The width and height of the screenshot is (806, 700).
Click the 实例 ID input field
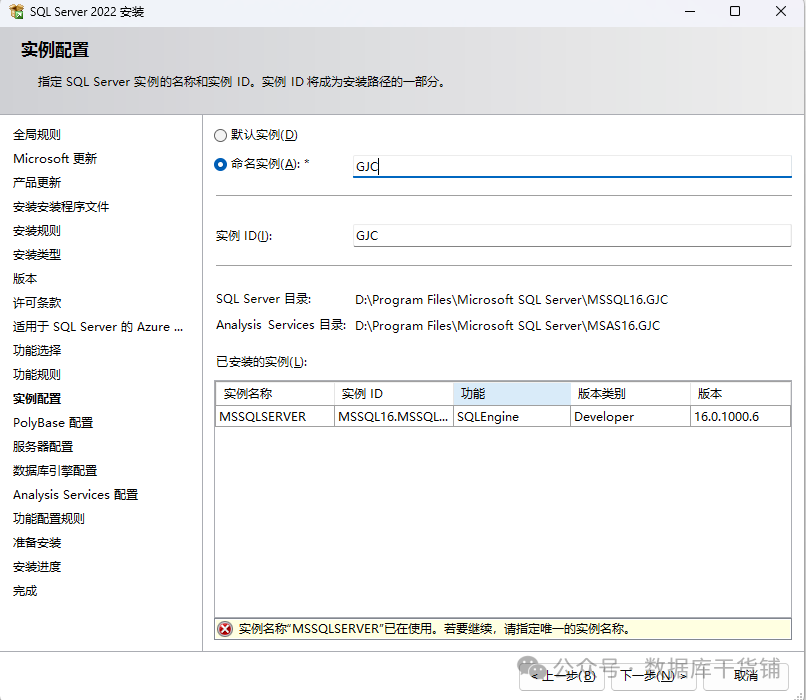pyautogui.click(x=572, y=235)
